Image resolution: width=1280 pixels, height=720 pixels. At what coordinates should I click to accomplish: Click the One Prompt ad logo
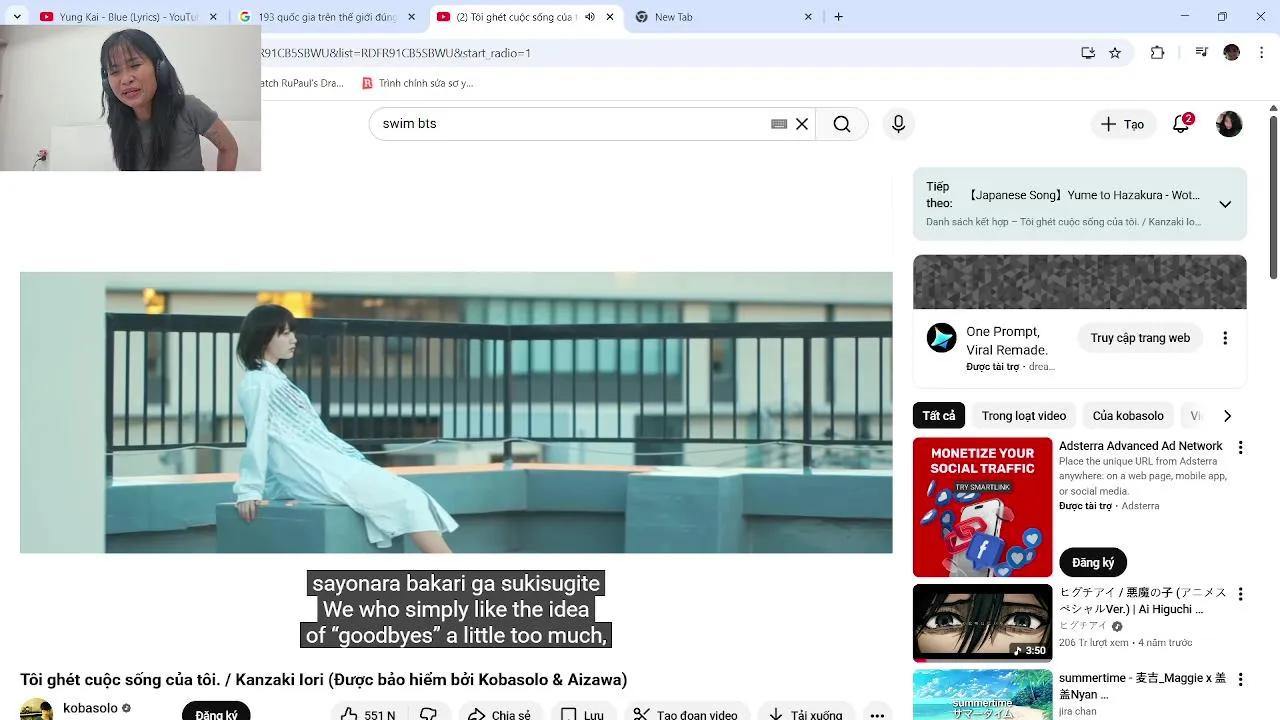[x=941, y=338]
